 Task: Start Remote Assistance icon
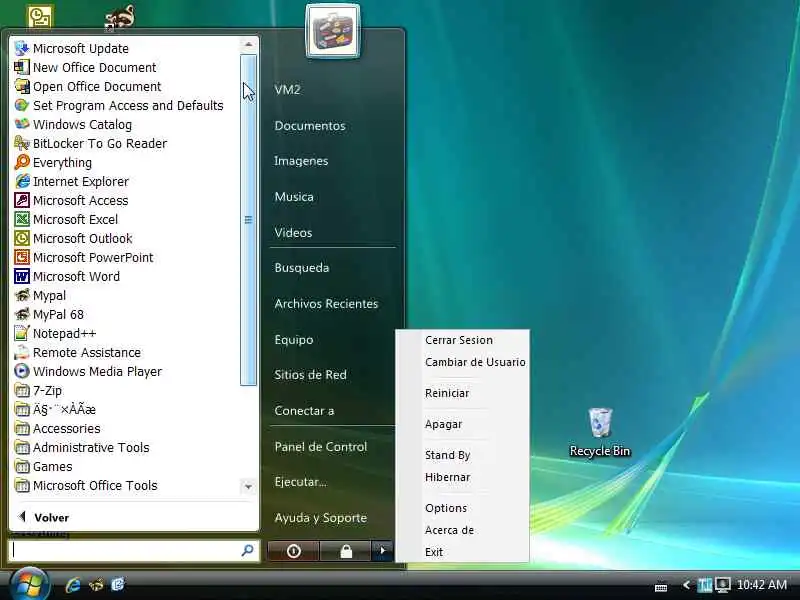22,352
